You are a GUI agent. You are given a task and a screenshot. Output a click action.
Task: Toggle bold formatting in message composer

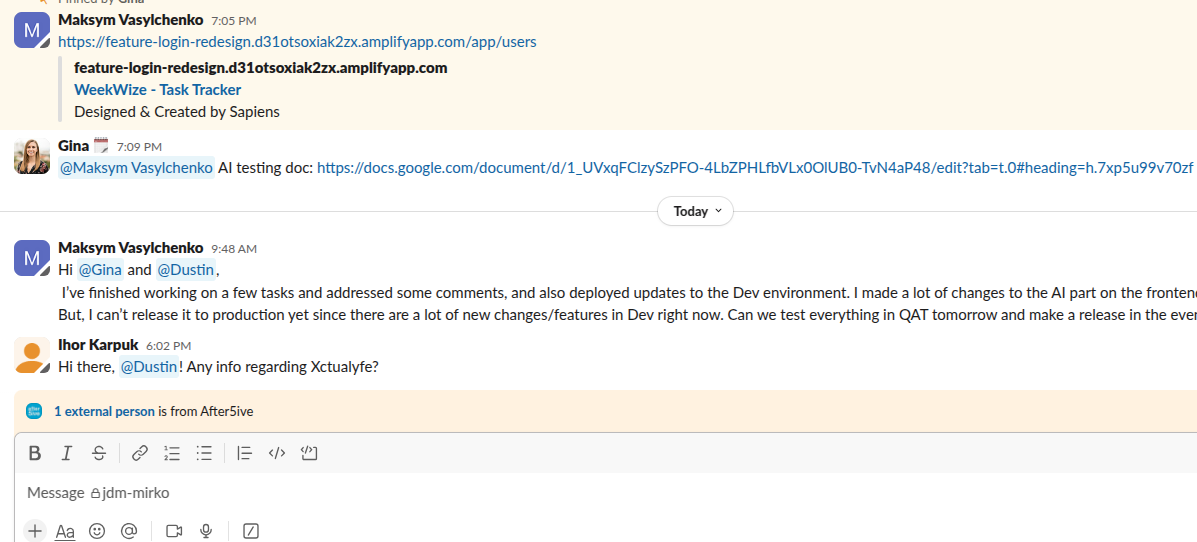click(x=35, y=453)
